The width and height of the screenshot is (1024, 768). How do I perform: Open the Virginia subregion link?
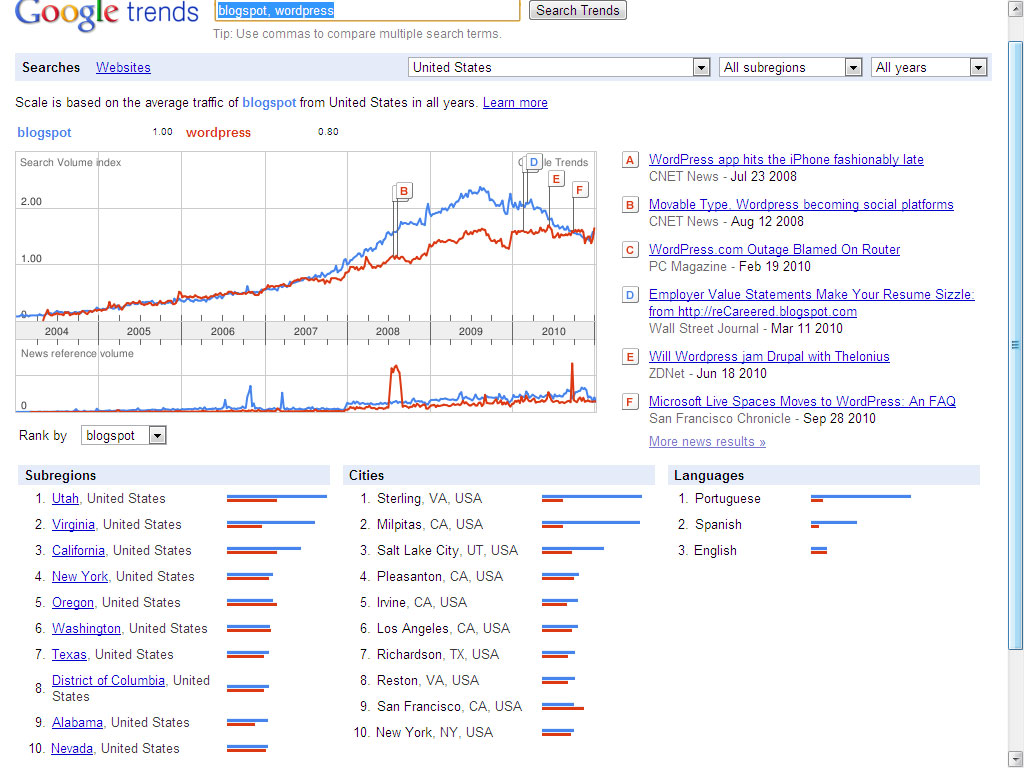click(x=73, y=524)
